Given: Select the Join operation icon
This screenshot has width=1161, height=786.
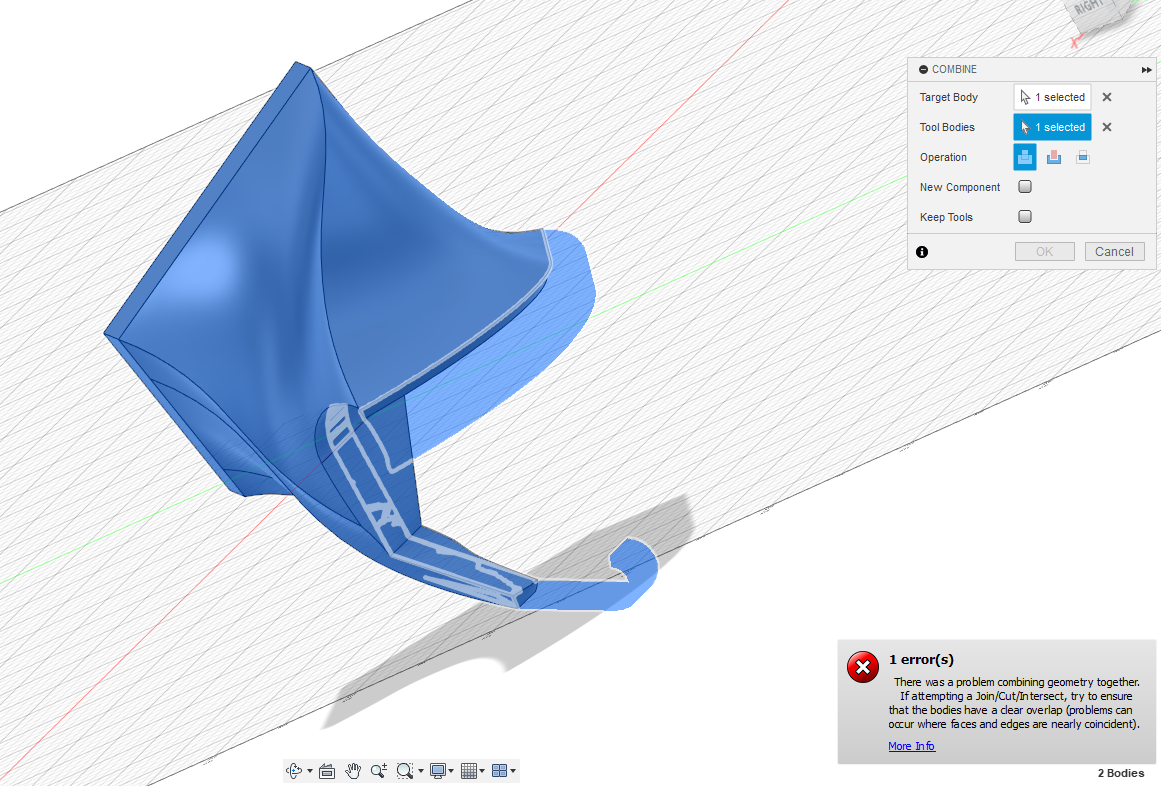Looking at the screenshot, I should click(1024, 157).
